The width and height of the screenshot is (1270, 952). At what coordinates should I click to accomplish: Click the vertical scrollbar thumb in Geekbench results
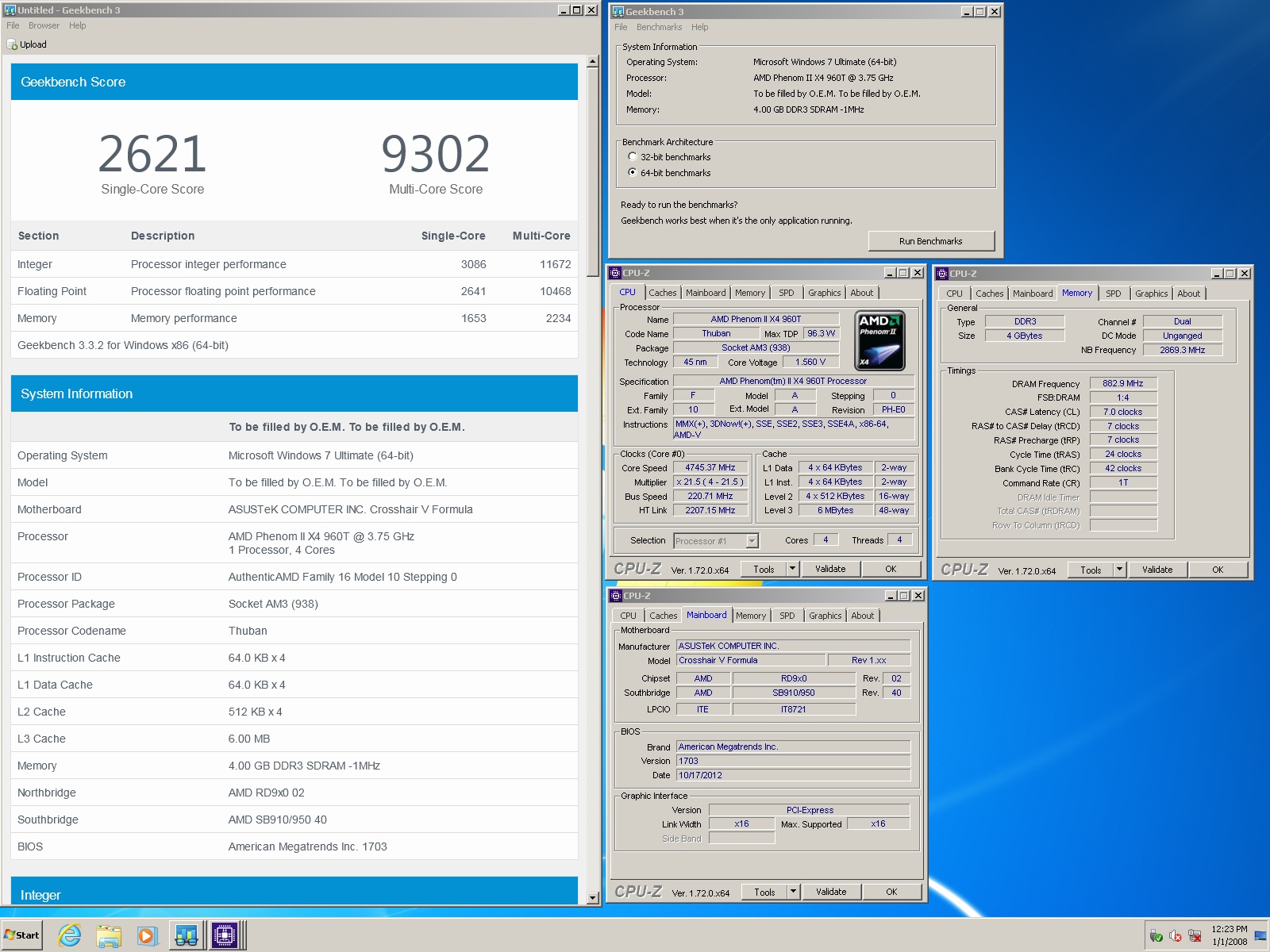tap(592, 172)
